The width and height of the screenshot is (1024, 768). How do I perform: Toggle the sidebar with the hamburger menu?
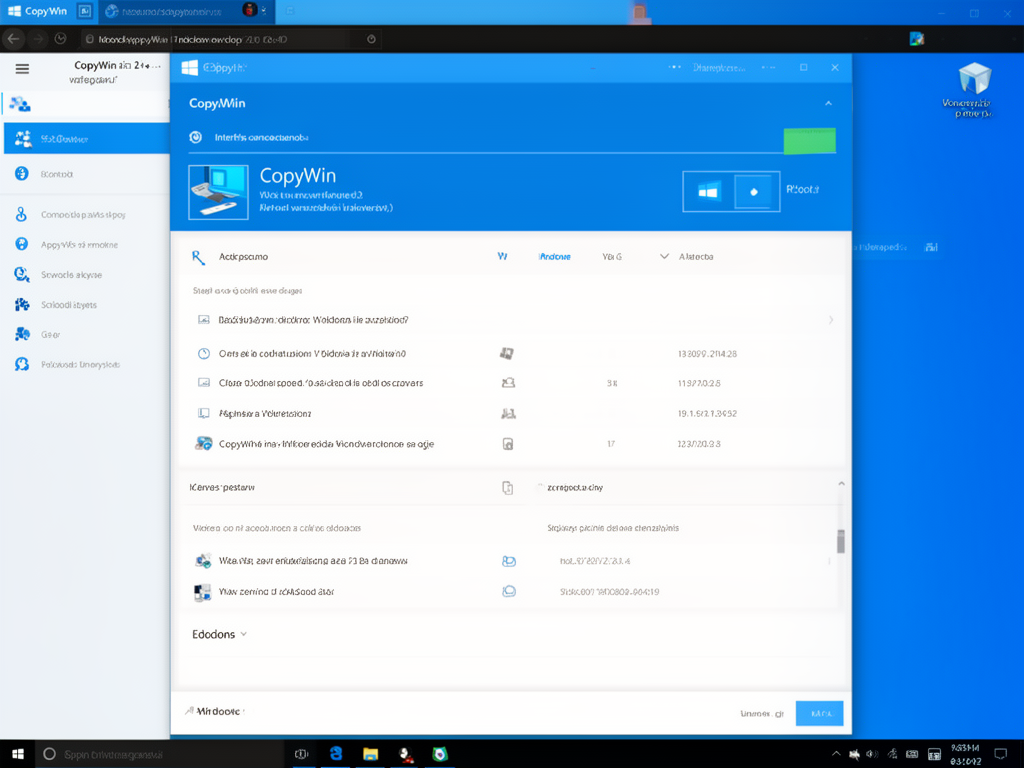point(22,69)
